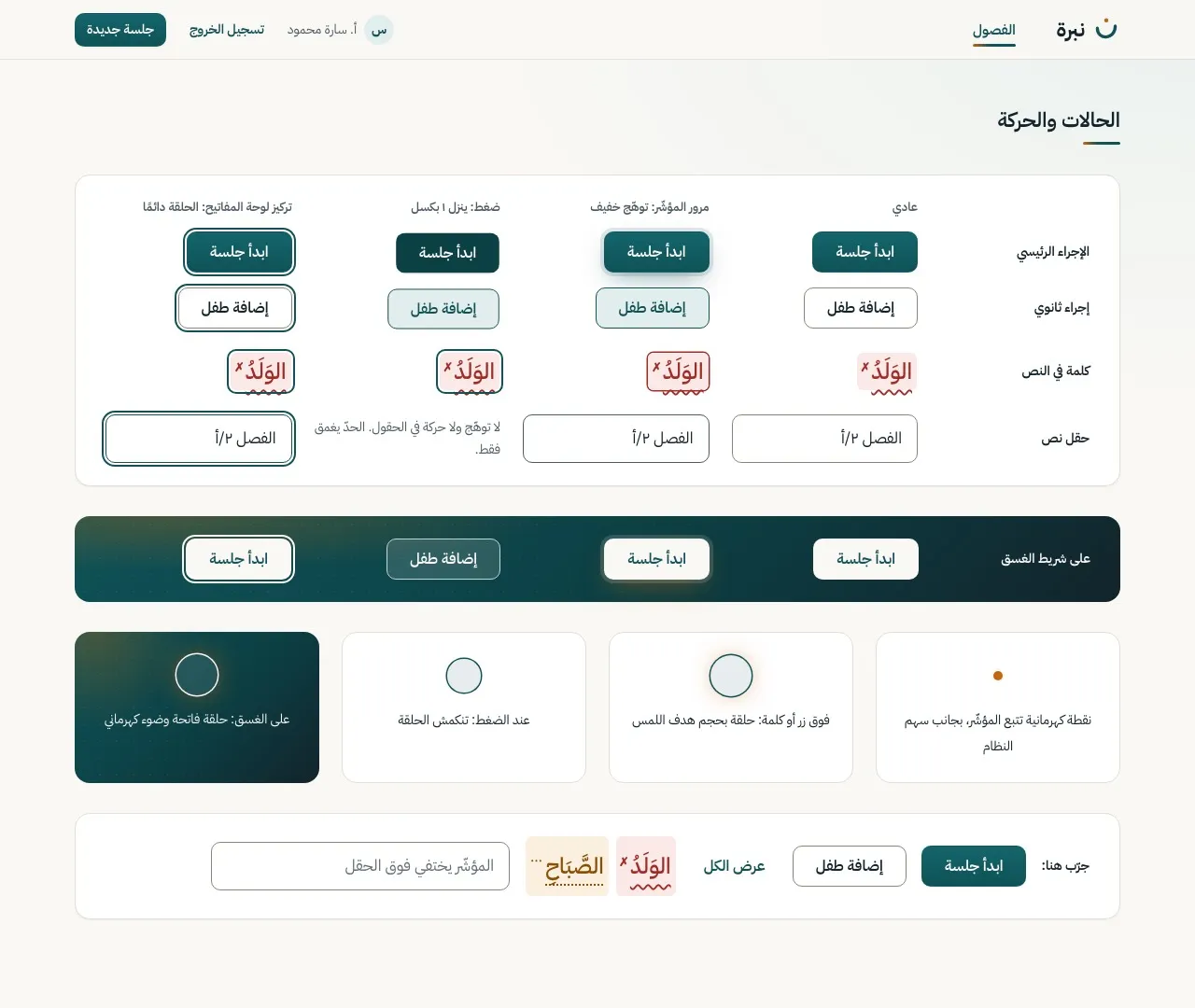
Task: Click the ring-focused ابدأ جلسة on dusk strip
Action: 239,559
